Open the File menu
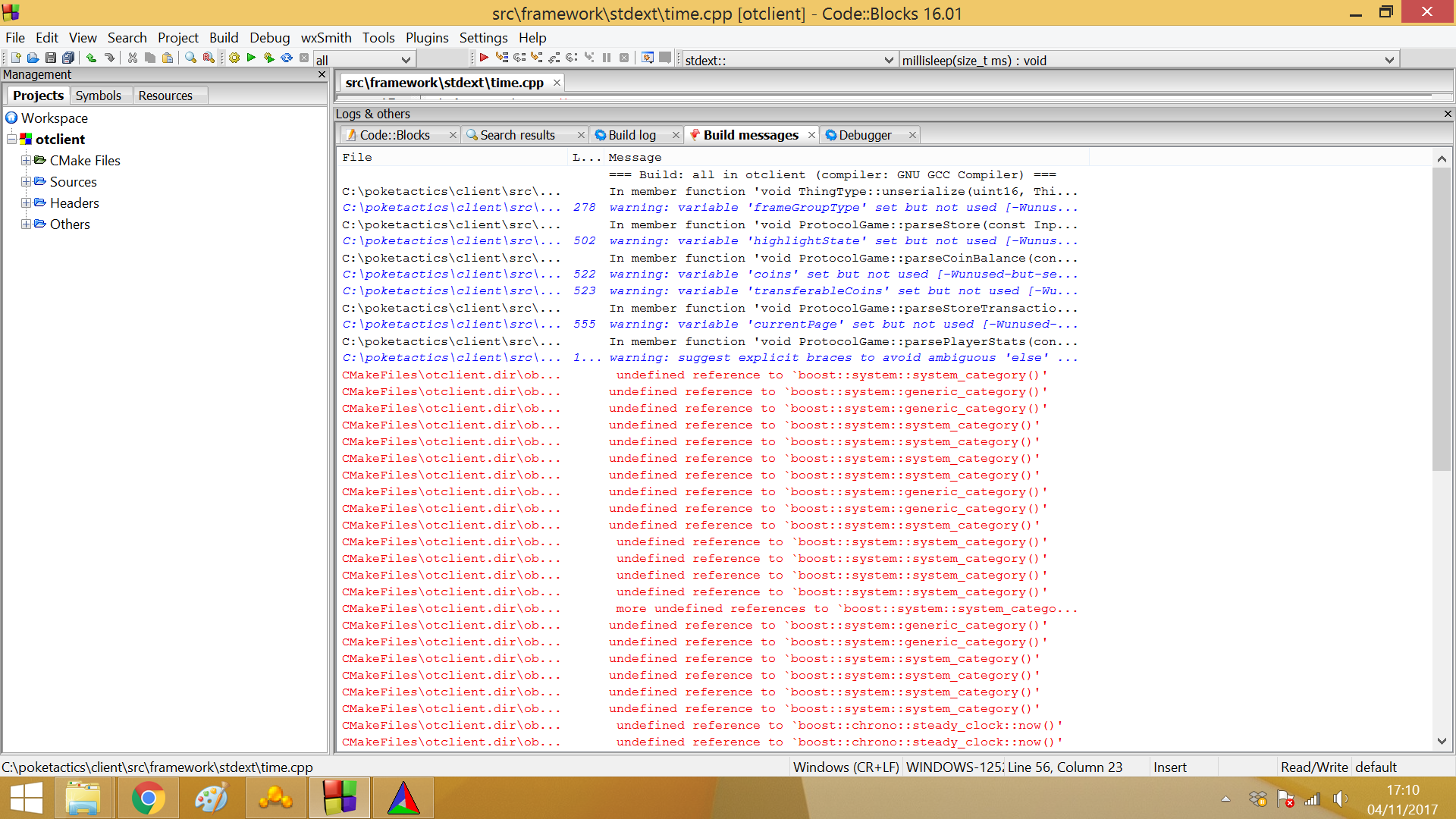Screen dimensions: 1456x819 [15, 37]
